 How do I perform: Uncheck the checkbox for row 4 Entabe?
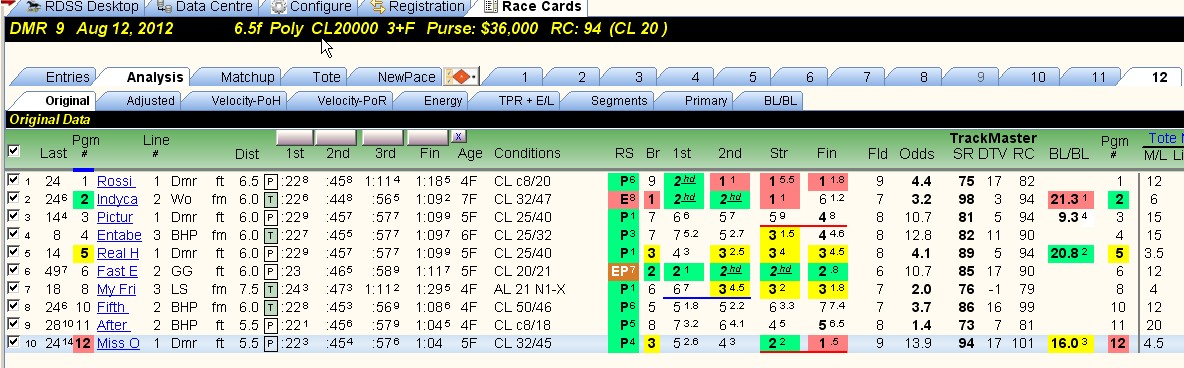coord(13,235)
